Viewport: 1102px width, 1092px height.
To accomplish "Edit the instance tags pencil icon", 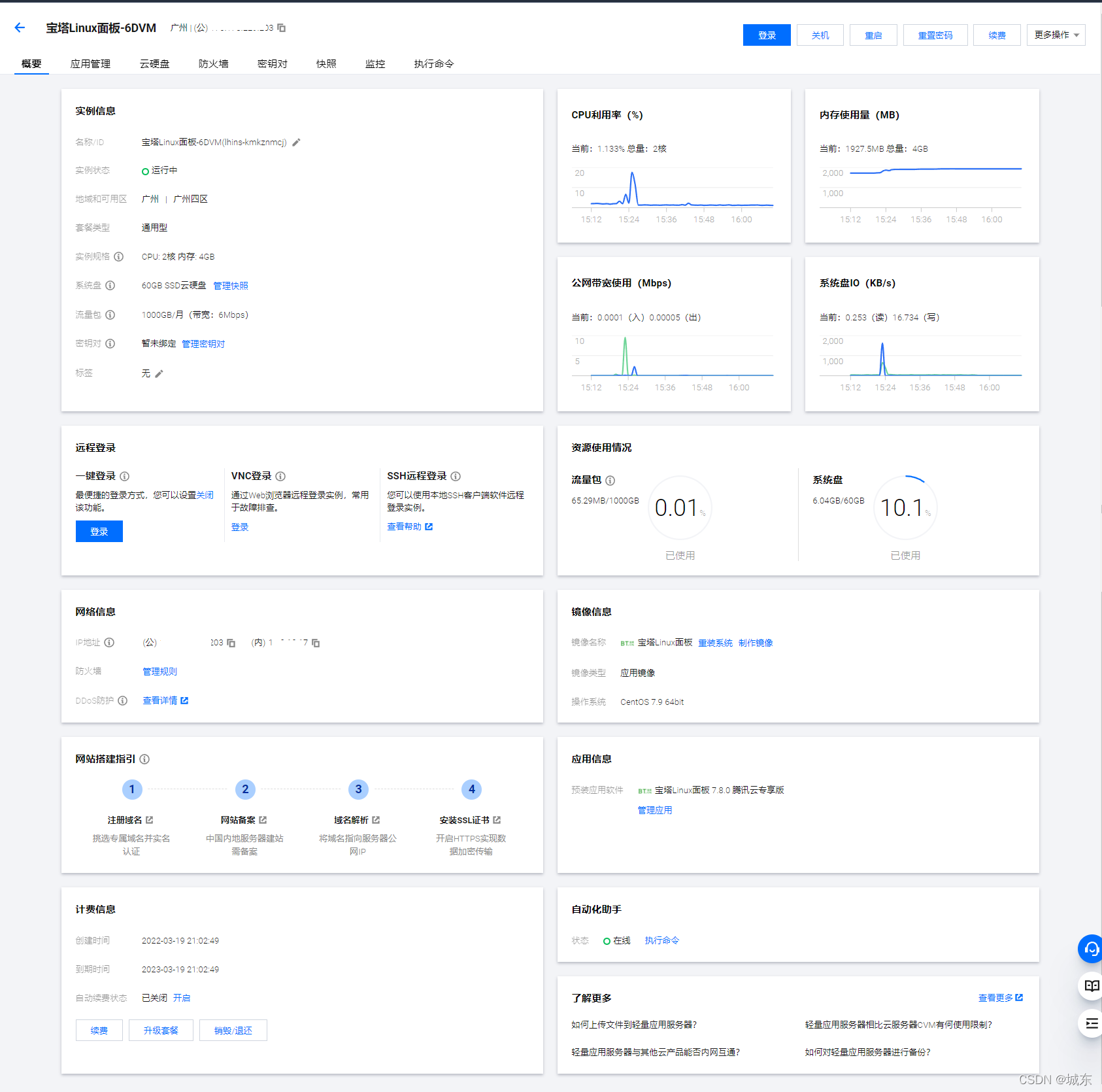I will [159, 373].
